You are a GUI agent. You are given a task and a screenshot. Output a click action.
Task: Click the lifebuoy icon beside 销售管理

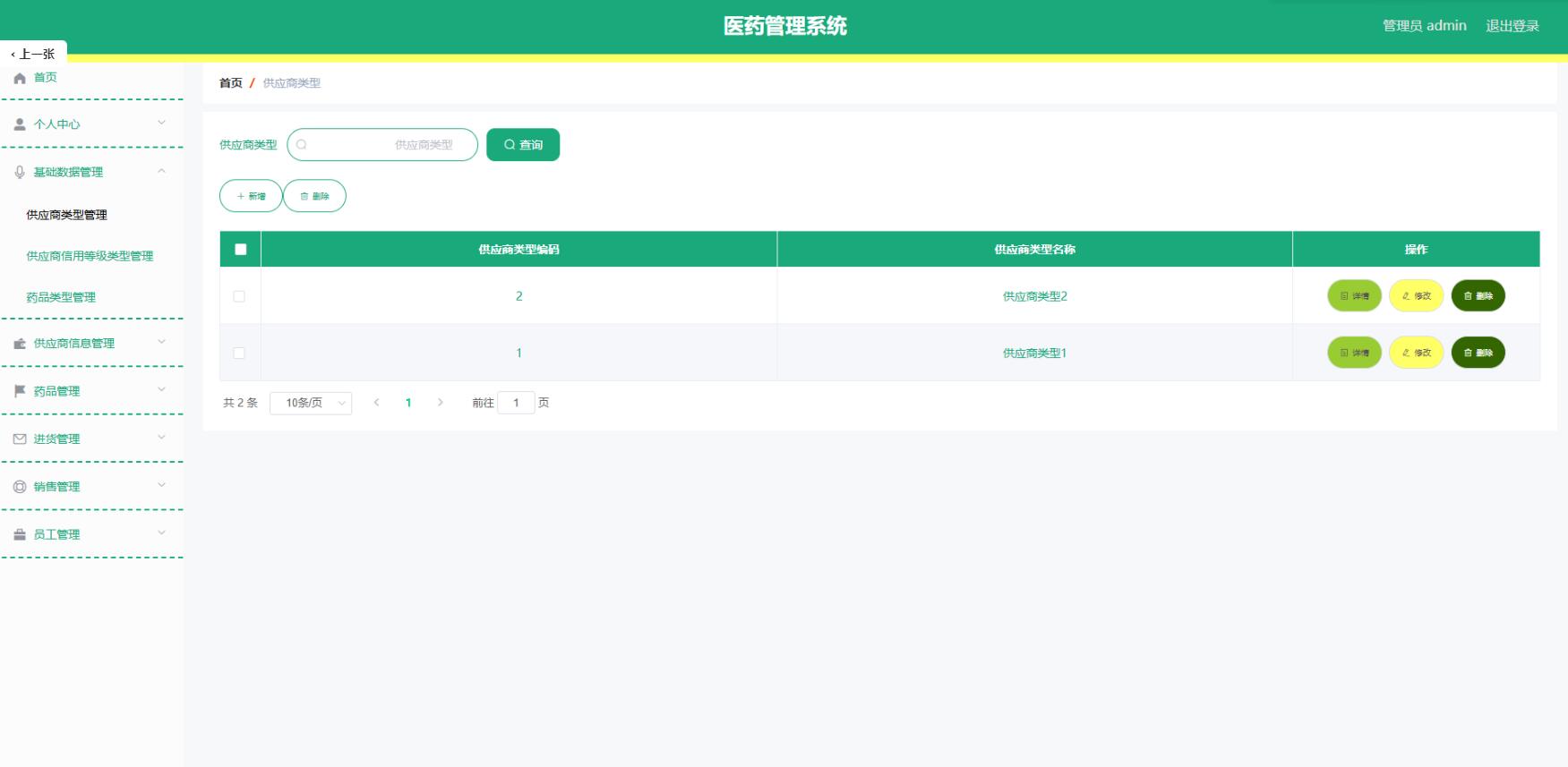pos(20,487)
